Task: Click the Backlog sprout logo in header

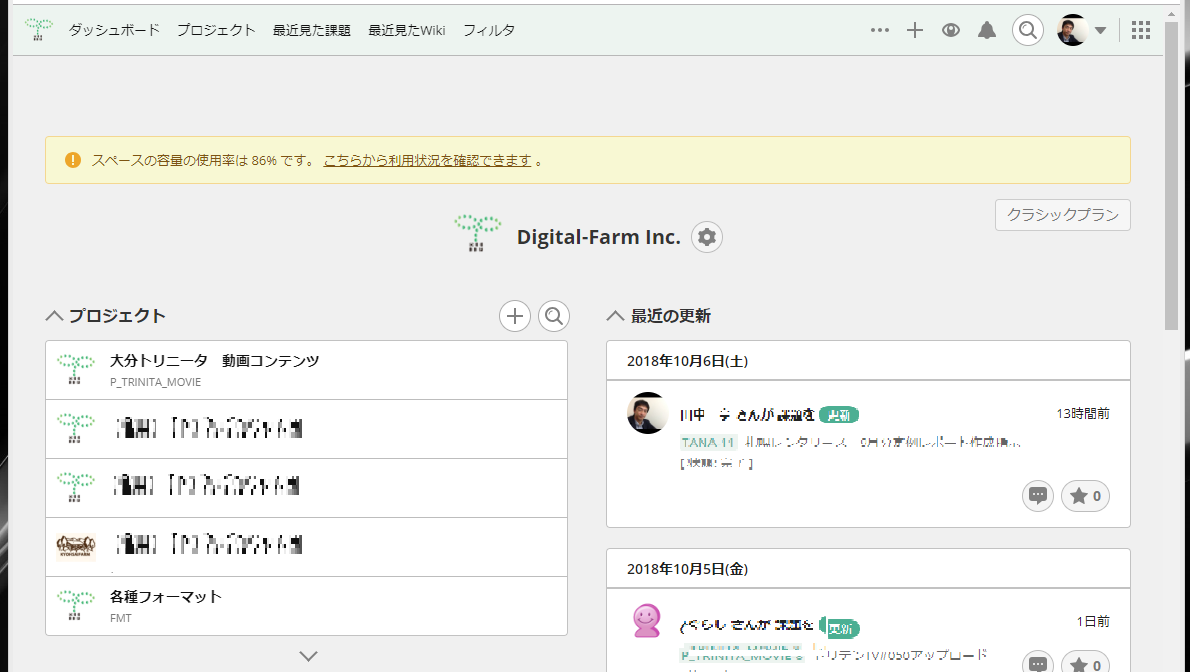Action: tap(38, 30)
